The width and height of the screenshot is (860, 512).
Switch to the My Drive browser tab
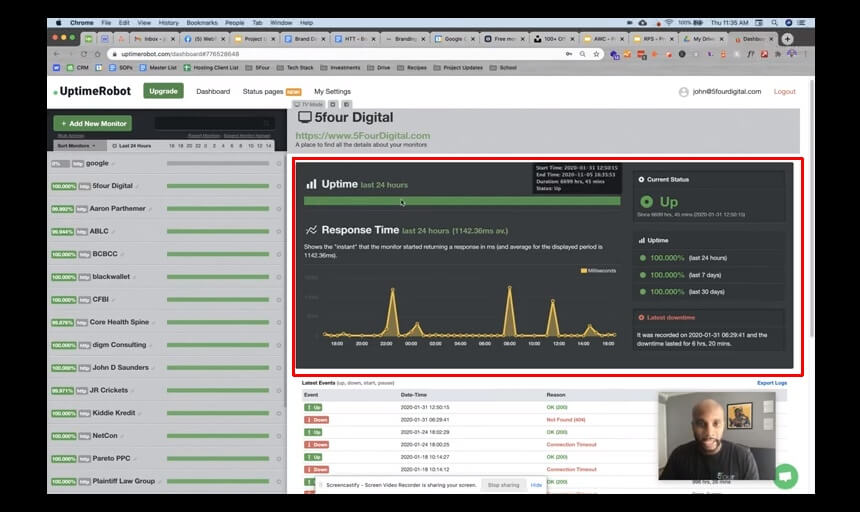[x=703, y=39]
